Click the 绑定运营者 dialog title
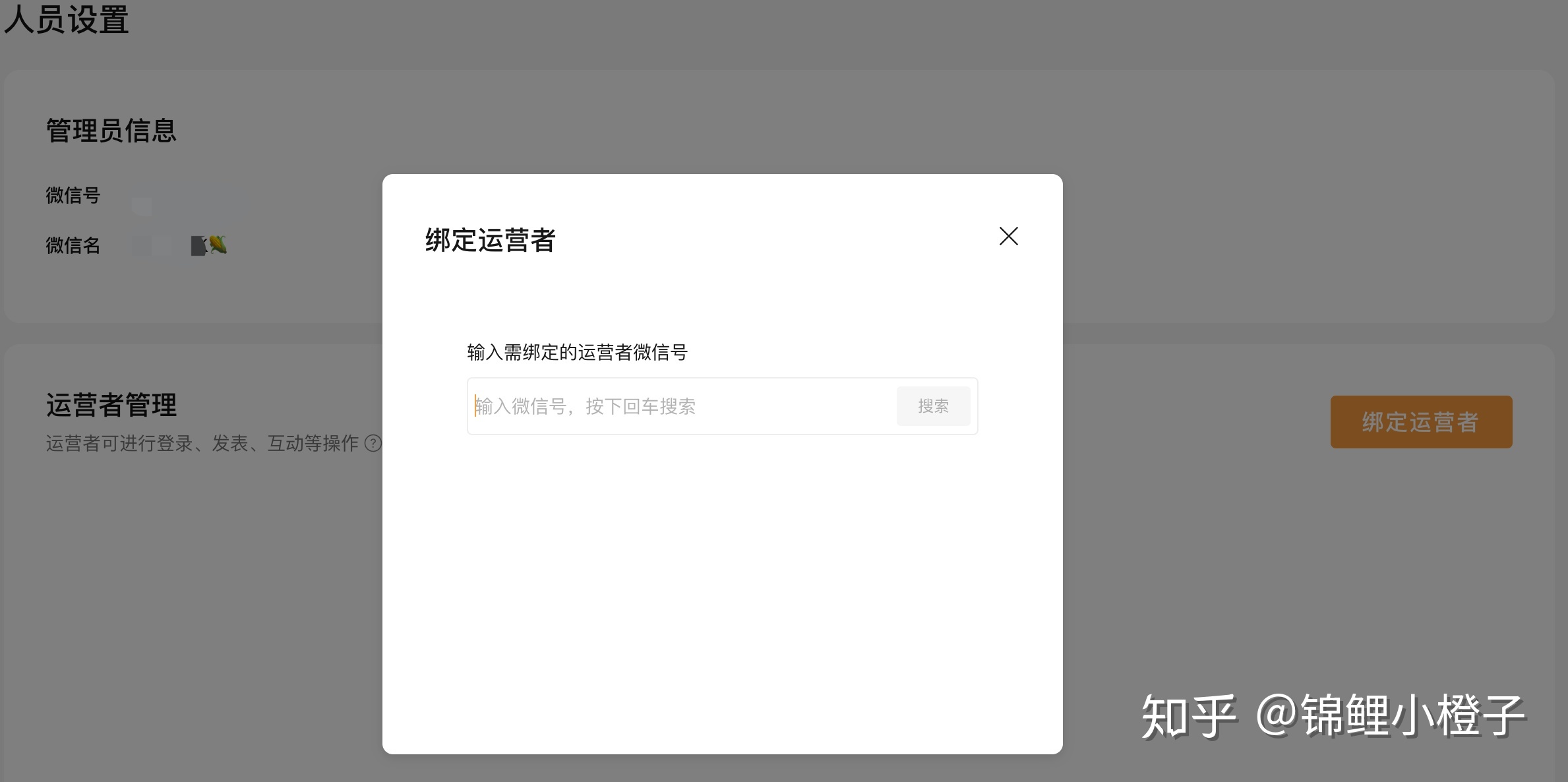This screenshot has width=1568, height=782. pyautogui.click(x=489, y=241)
